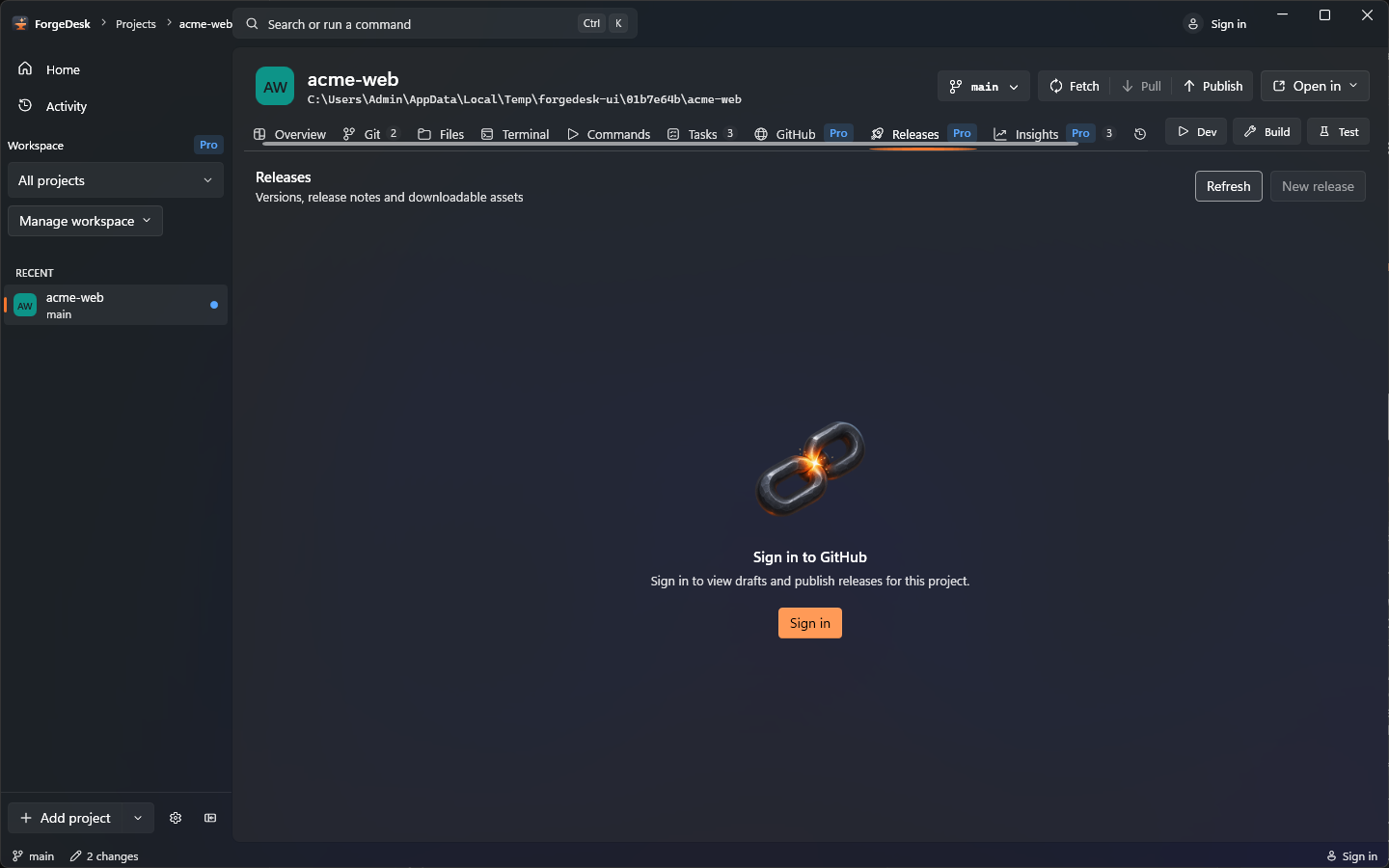Screen dimensions: 1389x868
Task: Run the Dev command
Action: [x=1196, y=131]
